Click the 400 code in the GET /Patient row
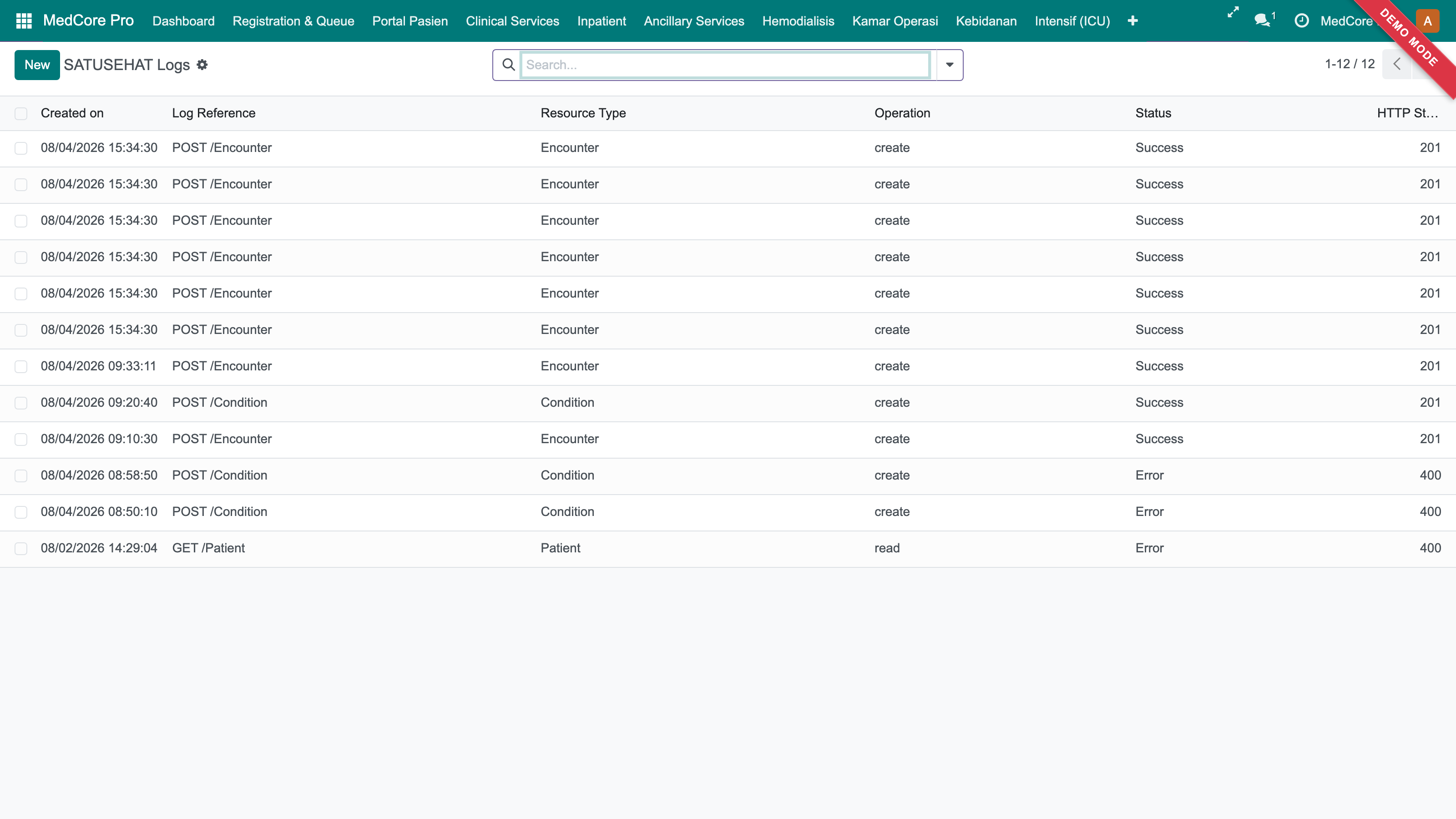This screenshot has height=819, width=1456. coord(1430,548)
